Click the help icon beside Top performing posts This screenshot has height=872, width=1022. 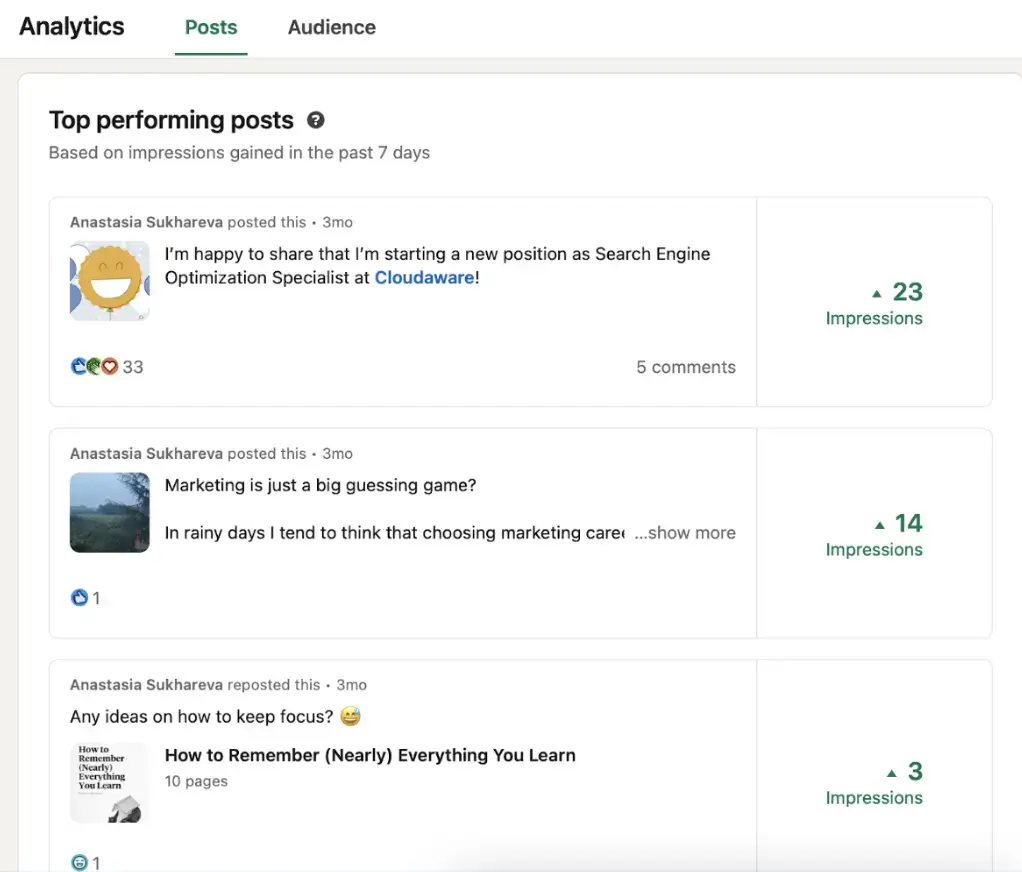[x=315, y=121]
